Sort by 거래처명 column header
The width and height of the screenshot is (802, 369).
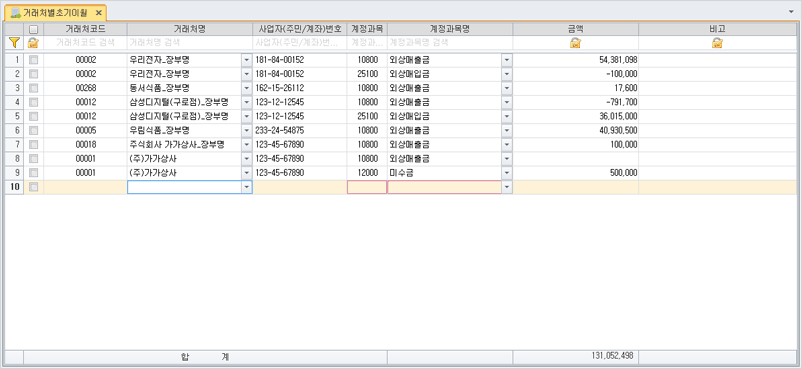pyautogui.click(x=190, y=29)
